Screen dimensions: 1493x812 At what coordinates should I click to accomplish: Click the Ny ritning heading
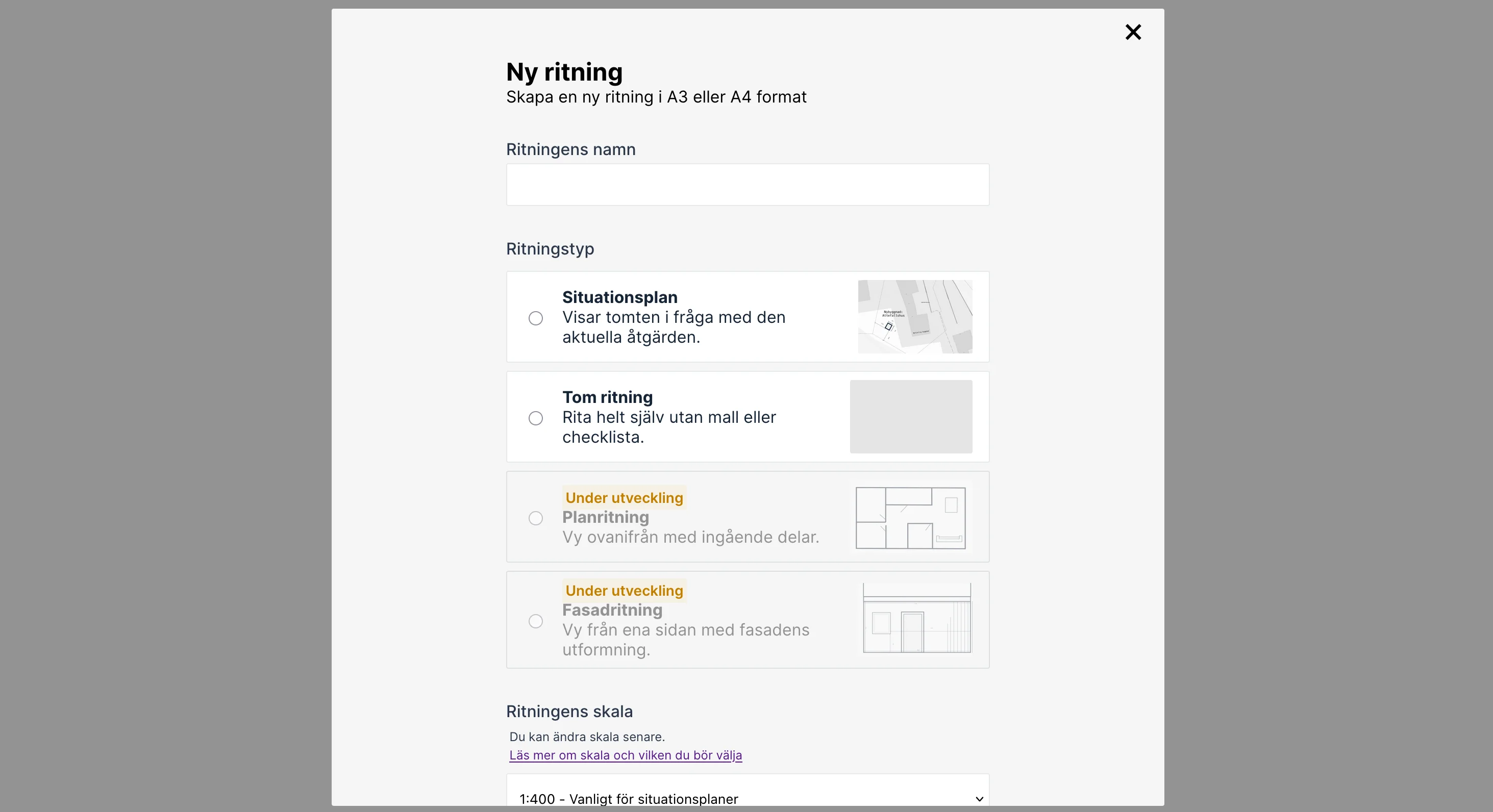(564, 72)
